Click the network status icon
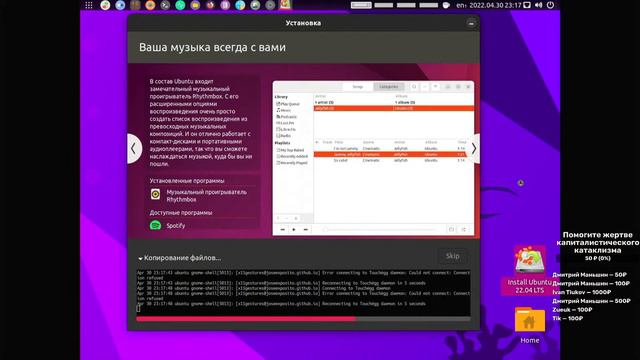The width and height of the screenshot is (640, 360). [527, 5]
